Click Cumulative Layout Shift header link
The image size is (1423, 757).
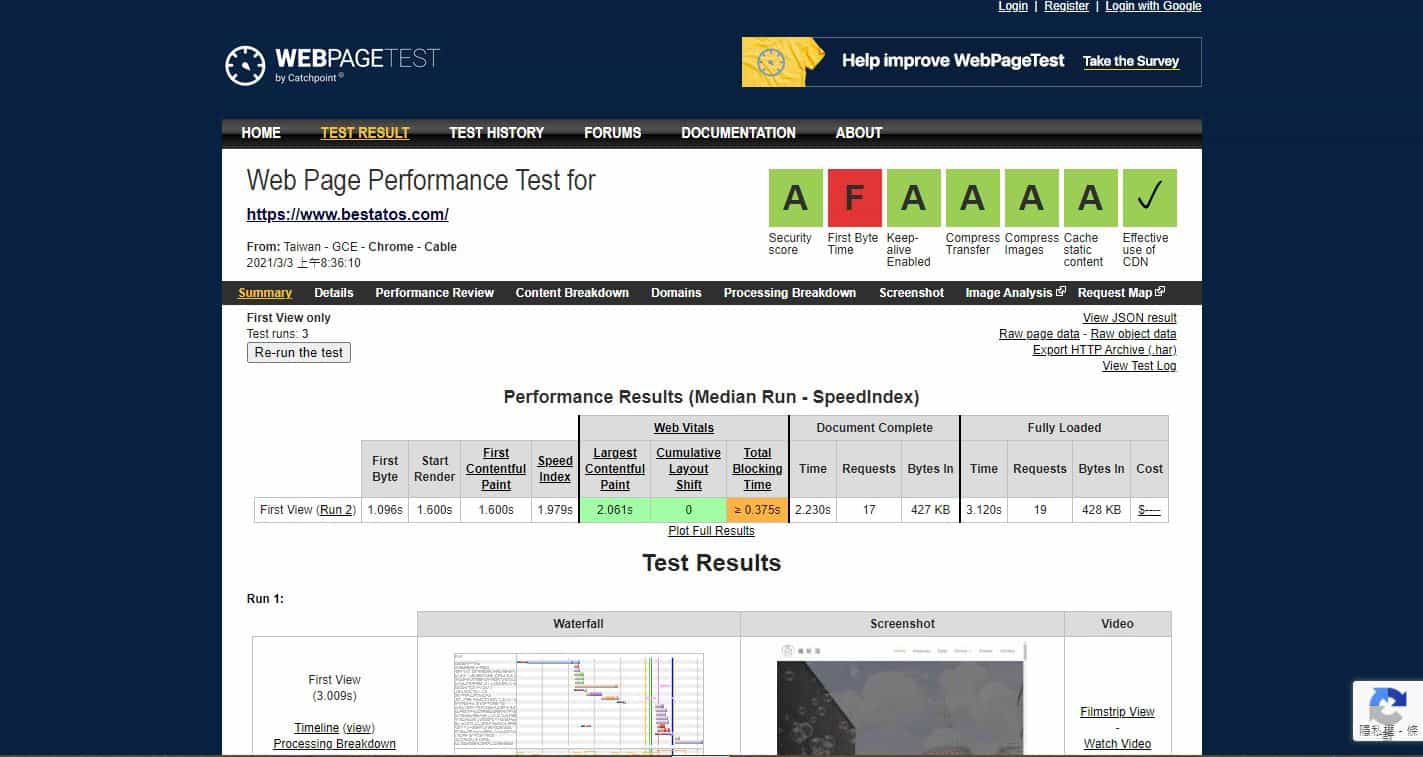coord(689,469)
